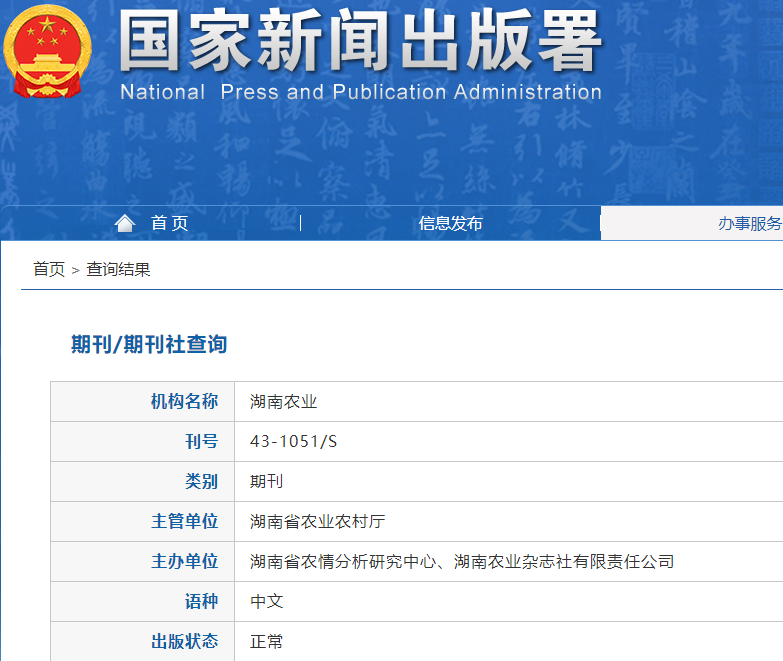Select the 期刊 category value
Screen dimensions: 783x661
267,481
